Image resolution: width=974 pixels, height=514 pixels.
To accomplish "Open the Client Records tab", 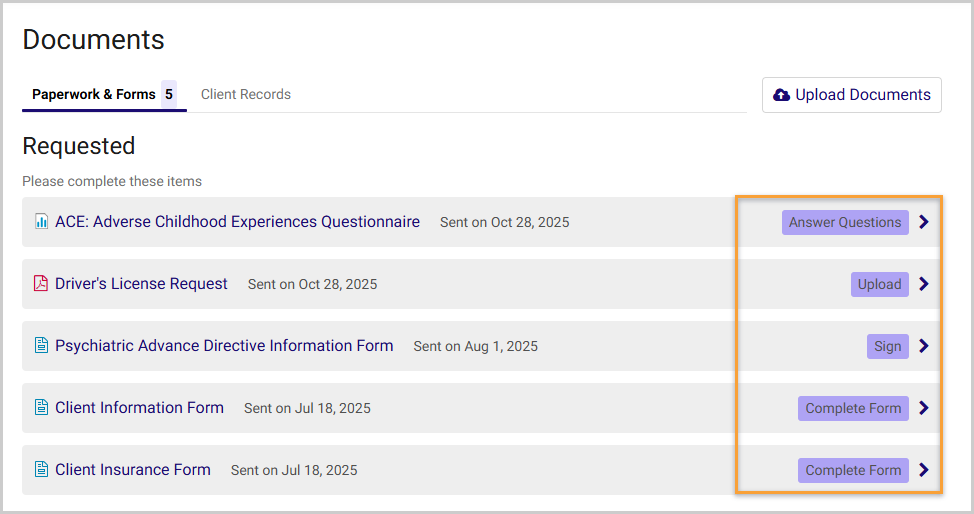I will (246, 95).
